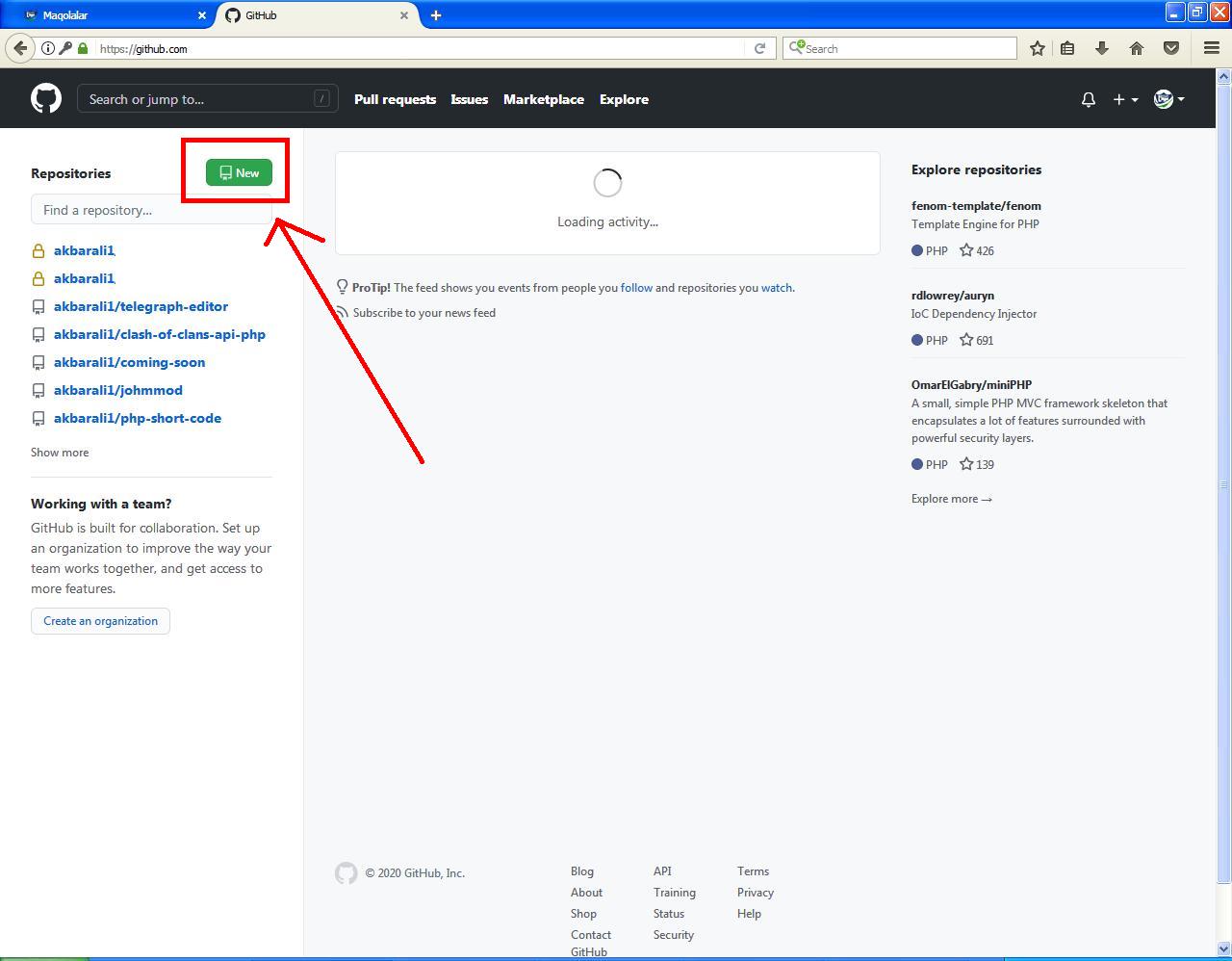Open Blog footer link
The width and height of the screenshot is (1232, 961).
[x=582, y=871]
